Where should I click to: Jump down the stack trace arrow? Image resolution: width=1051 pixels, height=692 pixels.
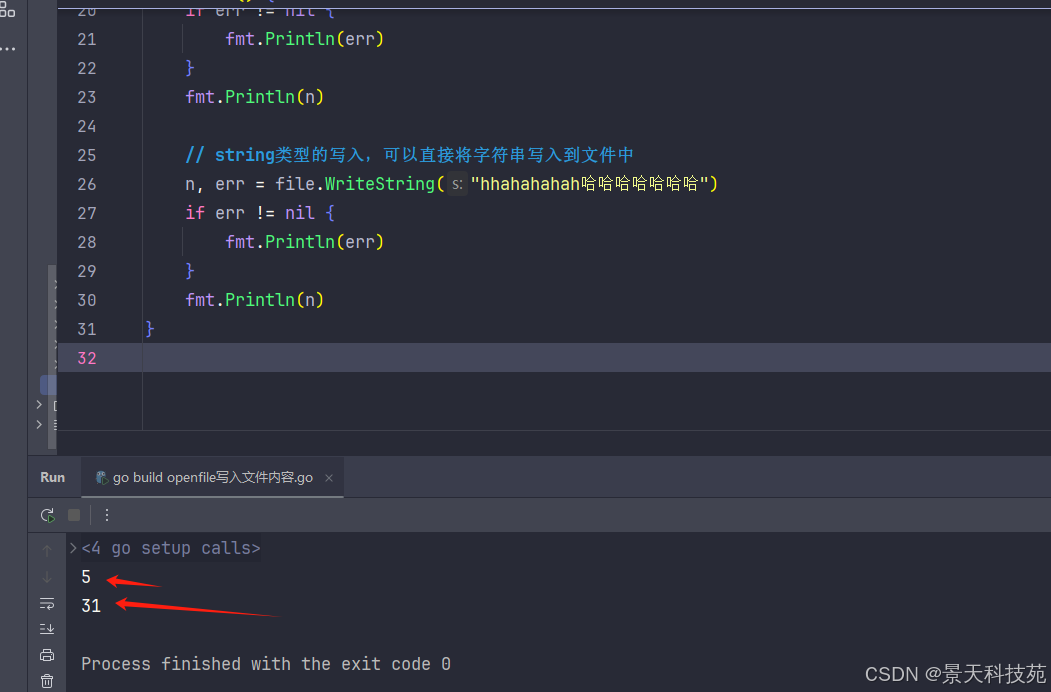tap(47, 577)
